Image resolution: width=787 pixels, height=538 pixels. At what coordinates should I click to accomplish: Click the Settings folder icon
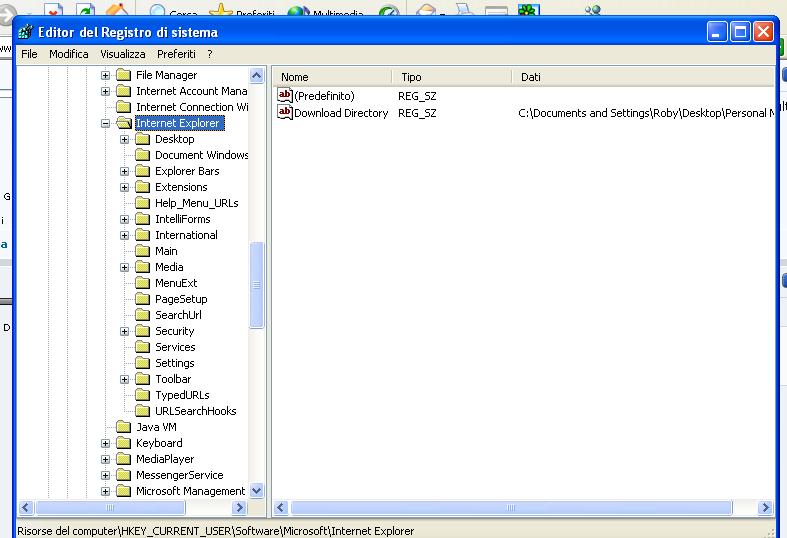pos(143,363)
